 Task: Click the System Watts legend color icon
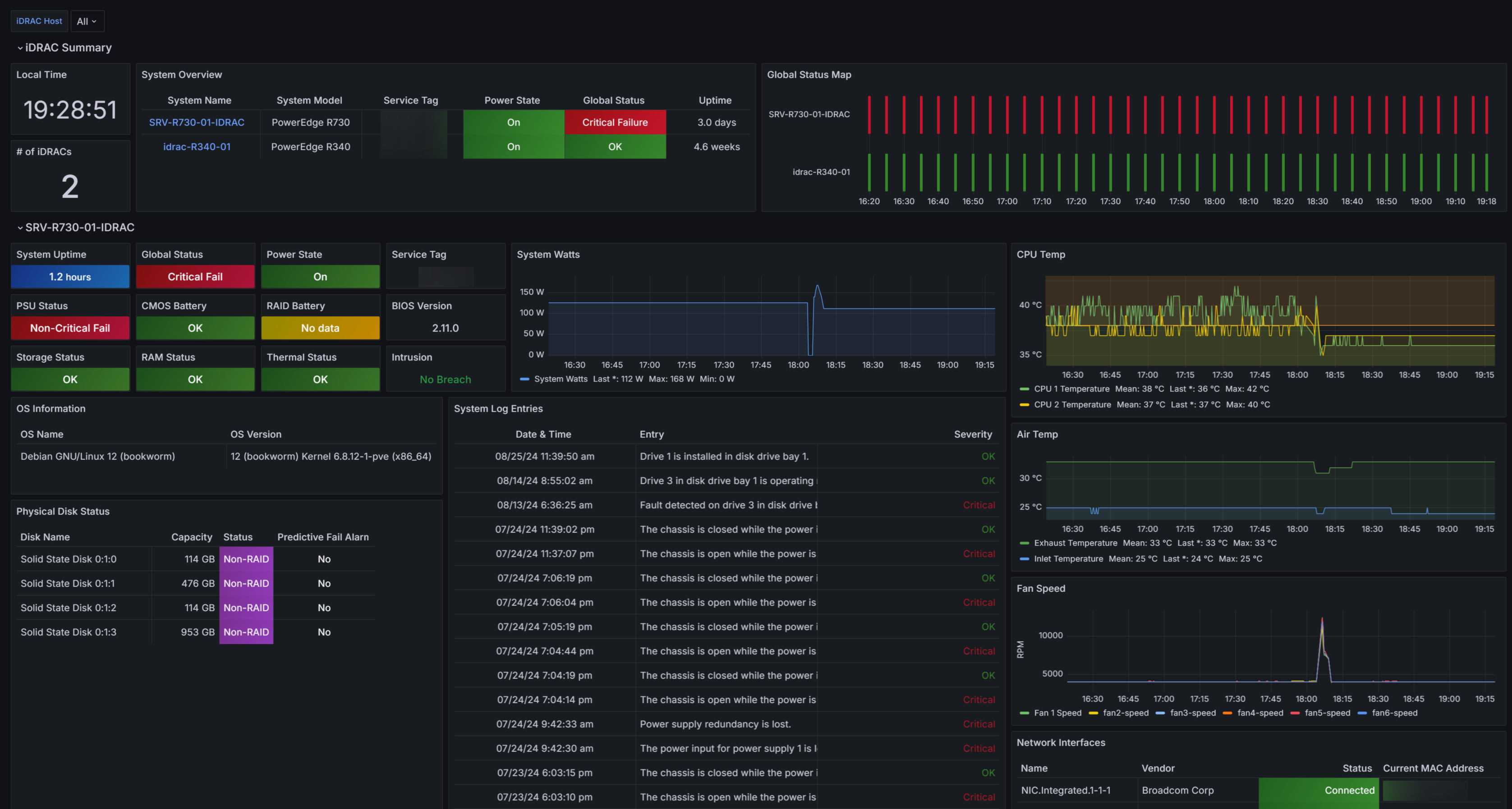pyautogui.click(x=525, y=379)
